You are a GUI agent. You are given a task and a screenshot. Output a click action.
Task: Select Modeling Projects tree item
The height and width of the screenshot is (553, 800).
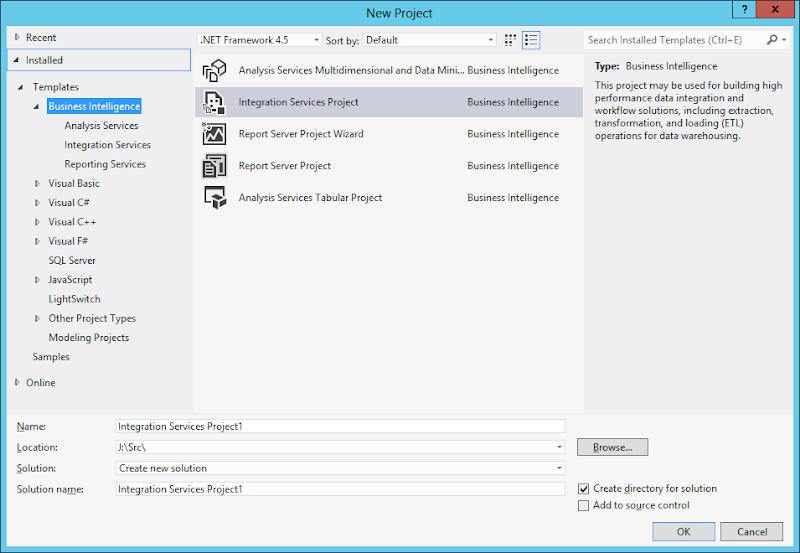tap(89, 338)
